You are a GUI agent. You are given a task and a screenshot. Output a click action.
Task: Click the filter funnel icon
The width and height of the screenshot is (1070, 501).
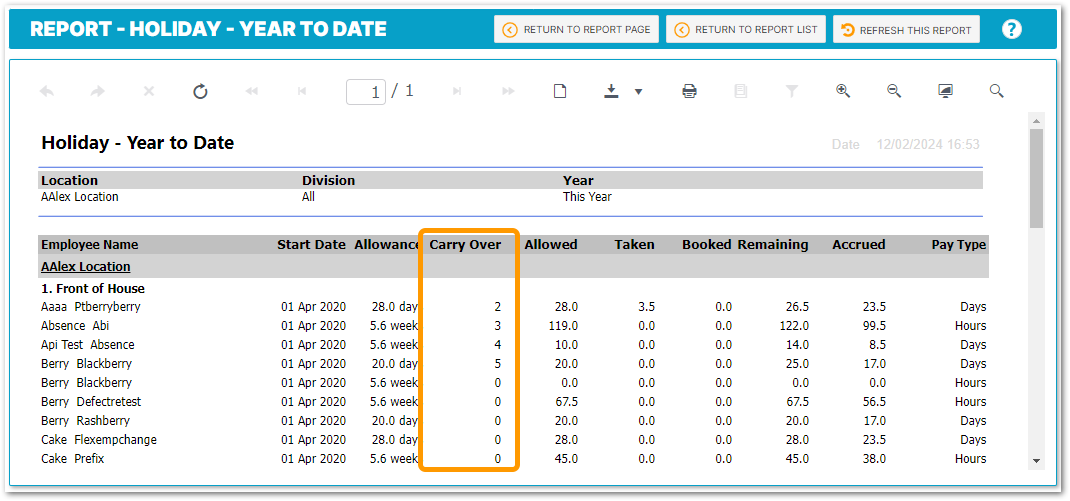click(x=792, y=91)
